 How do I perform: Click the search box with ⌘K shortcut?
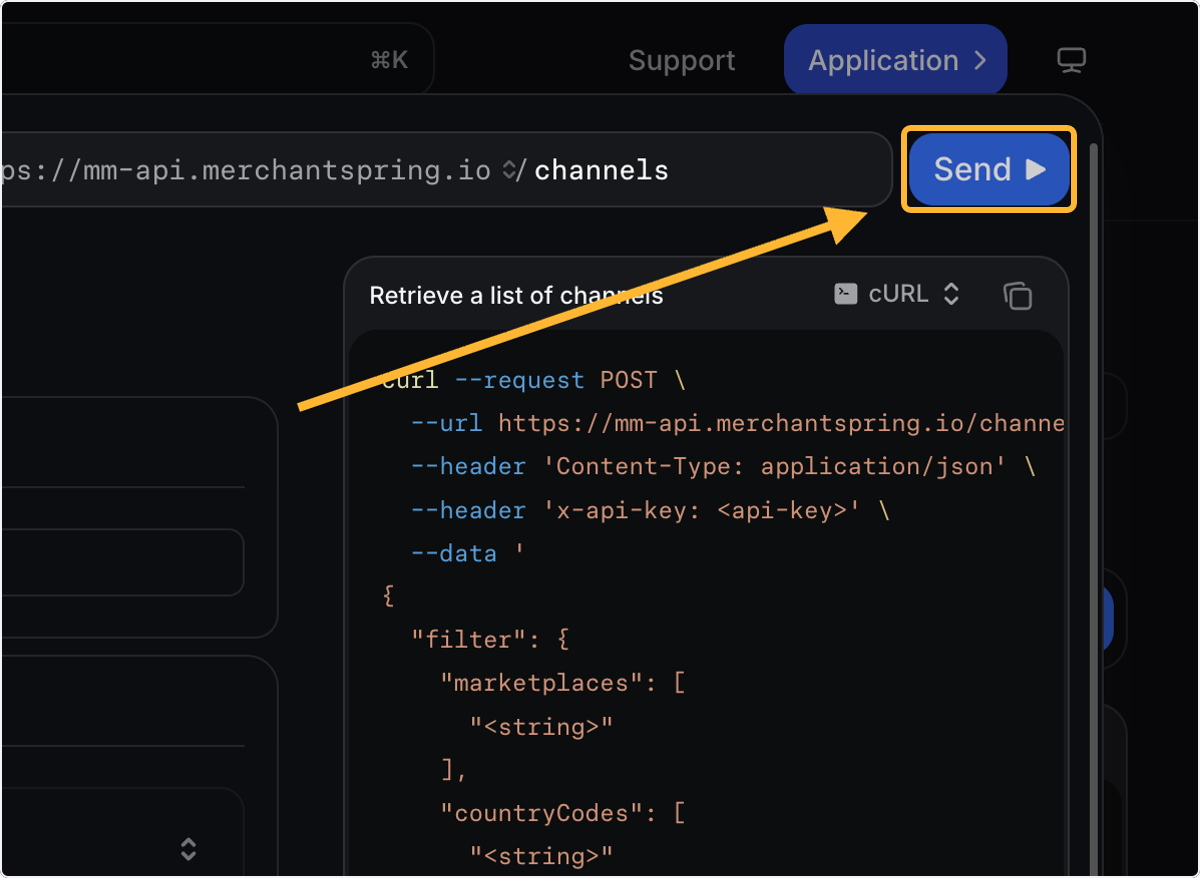pyautogui.click(x=218, y=60)
